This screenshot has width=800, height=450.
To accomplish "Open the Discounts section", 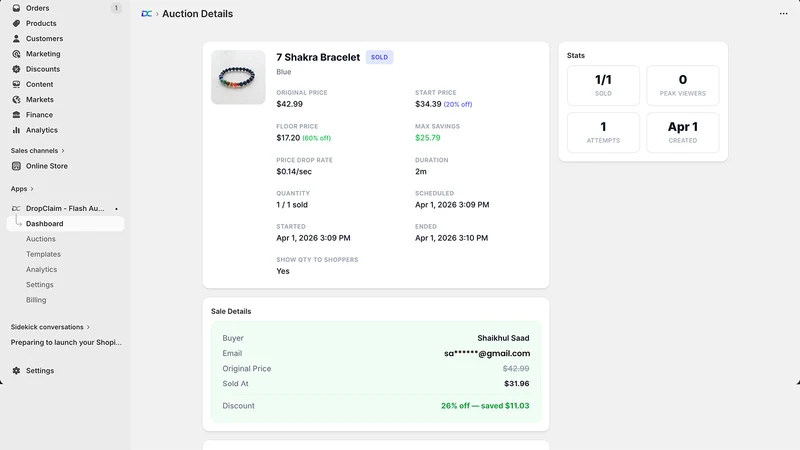I will click(x=43, y=69).
